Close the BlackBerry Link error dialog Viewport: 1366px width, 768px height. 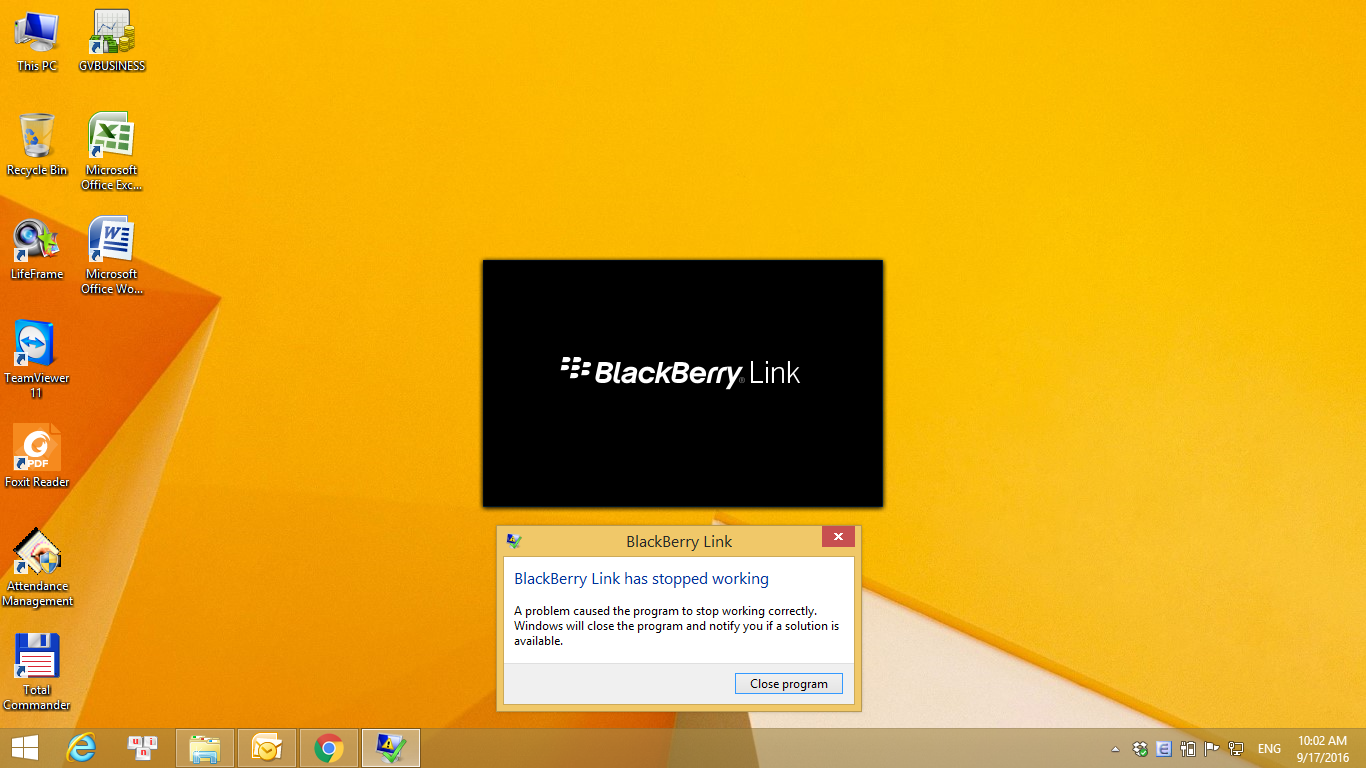click(838, 537)
